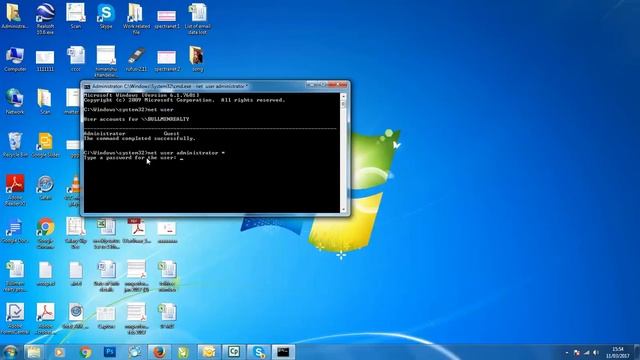Viewport: 640px width, 360px height.
Task: Open the song folder icon
Action: coord(197,59)
